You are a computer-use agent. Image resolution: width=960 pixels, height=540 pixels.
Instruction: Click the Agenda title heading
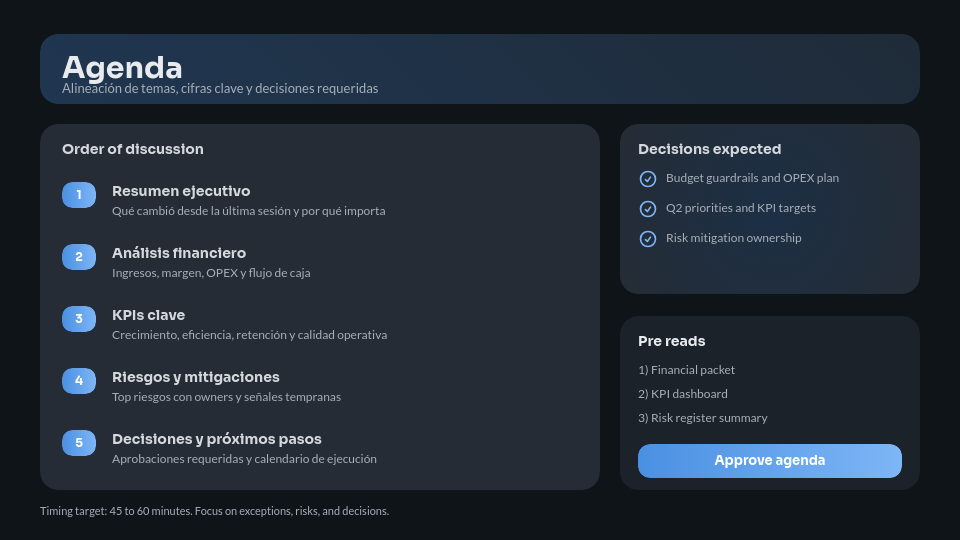(x=122, y=67)
